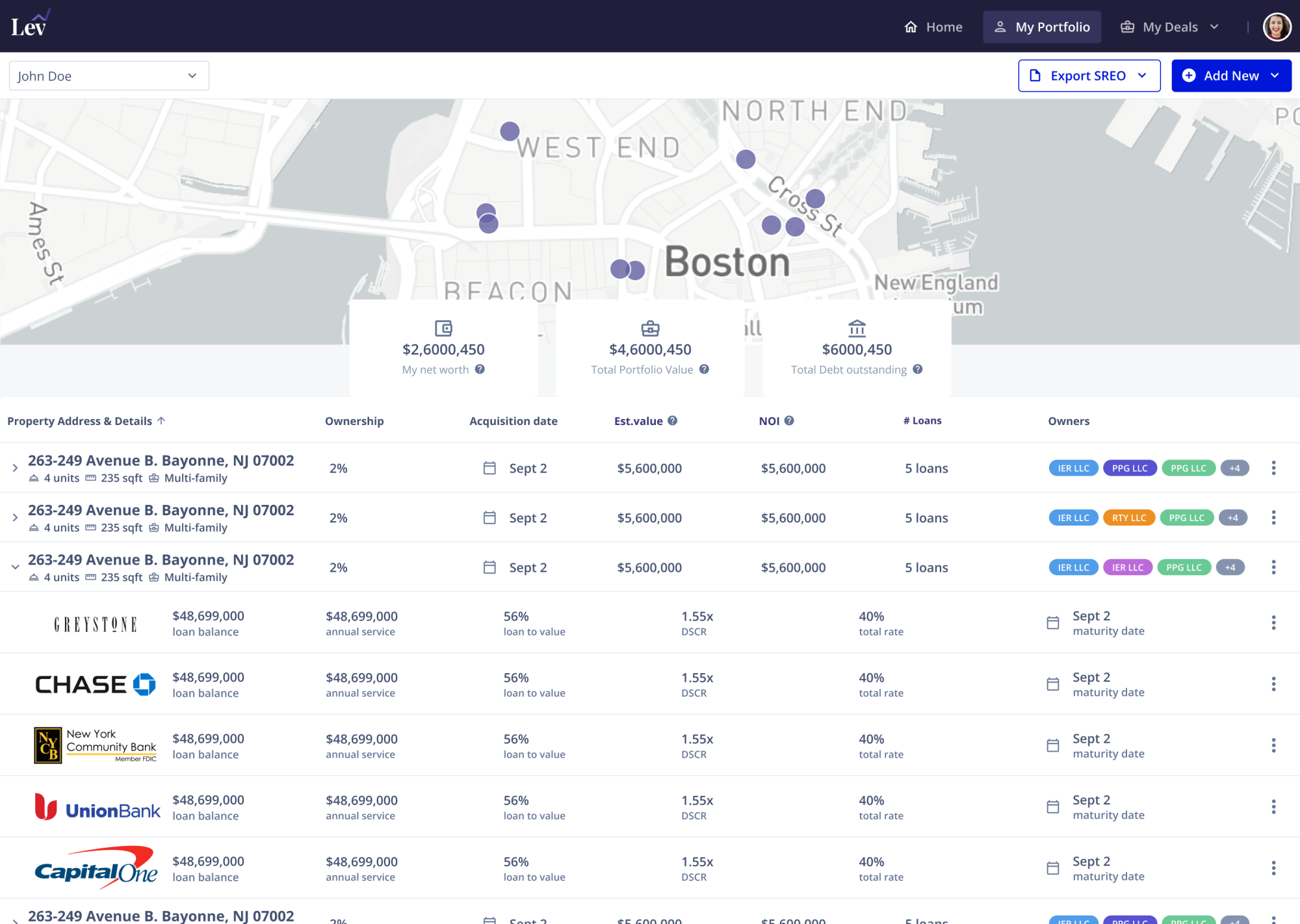This screenshot has height=924, width=1300.
Task: Click the NOI column help icon
Action: (789, 420)
